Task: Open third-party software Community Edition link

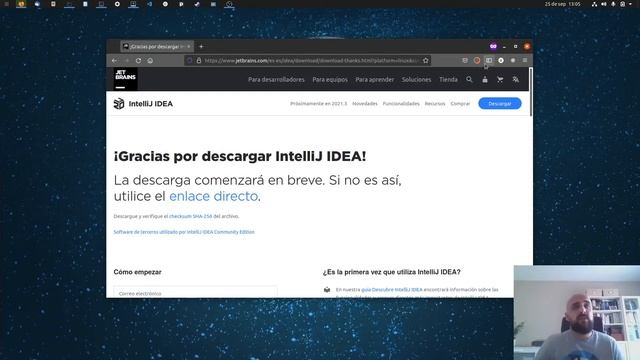Action: tap(184, 232)
